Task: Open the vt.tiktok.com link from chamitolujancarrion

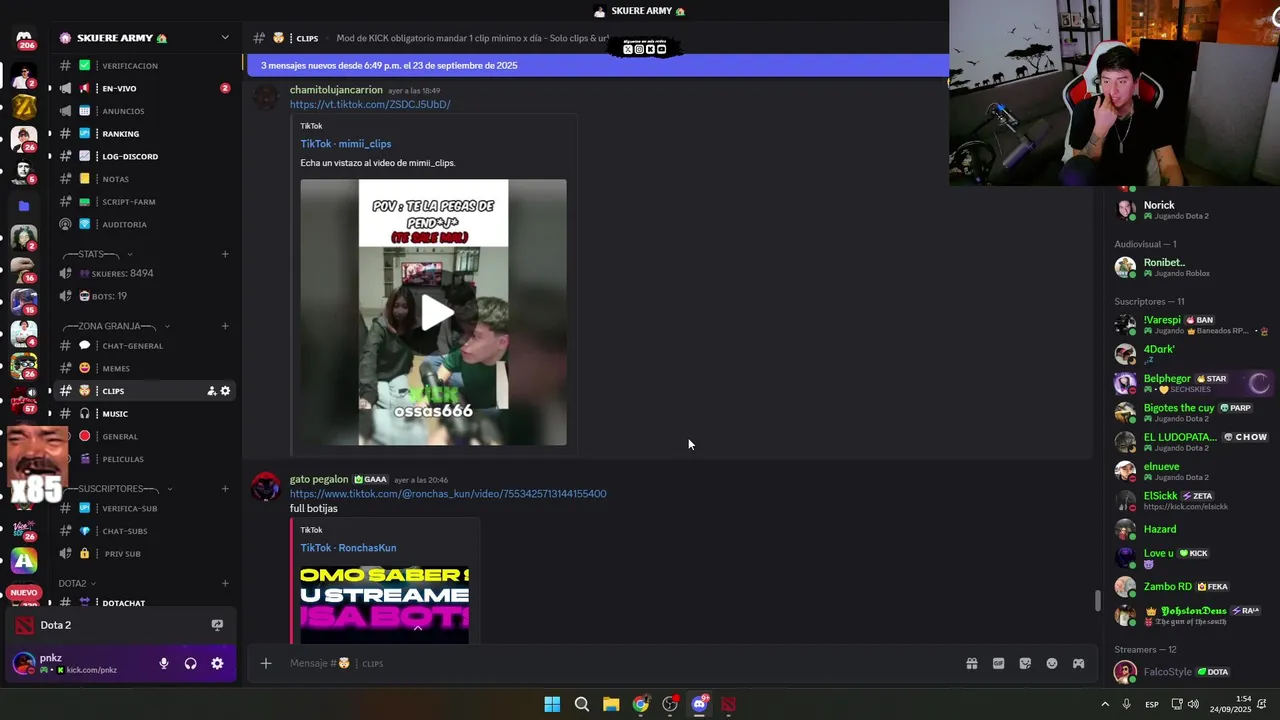Action: point(370,104)
